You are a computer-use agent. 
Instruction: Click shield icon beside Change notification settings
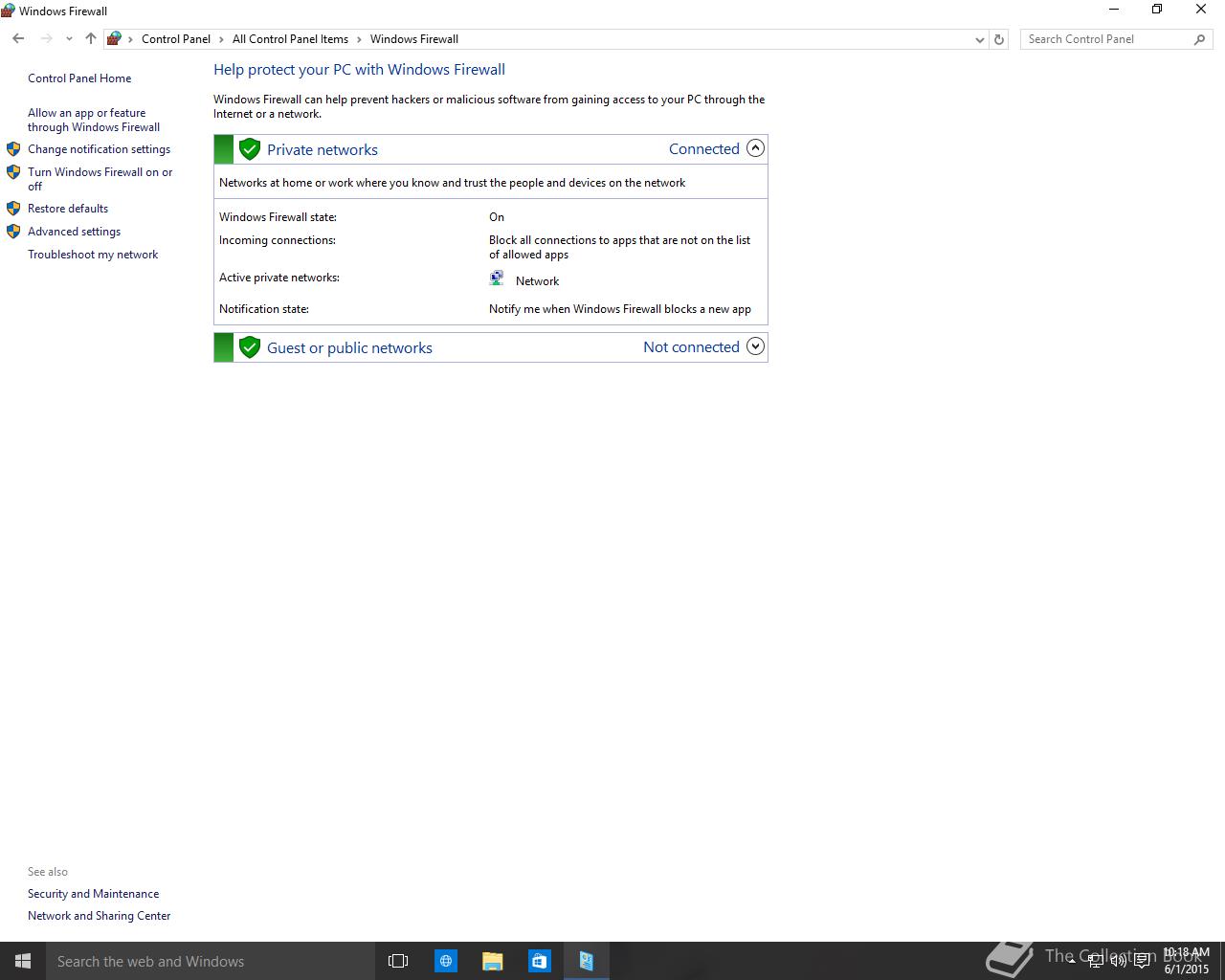click(13, 149)
